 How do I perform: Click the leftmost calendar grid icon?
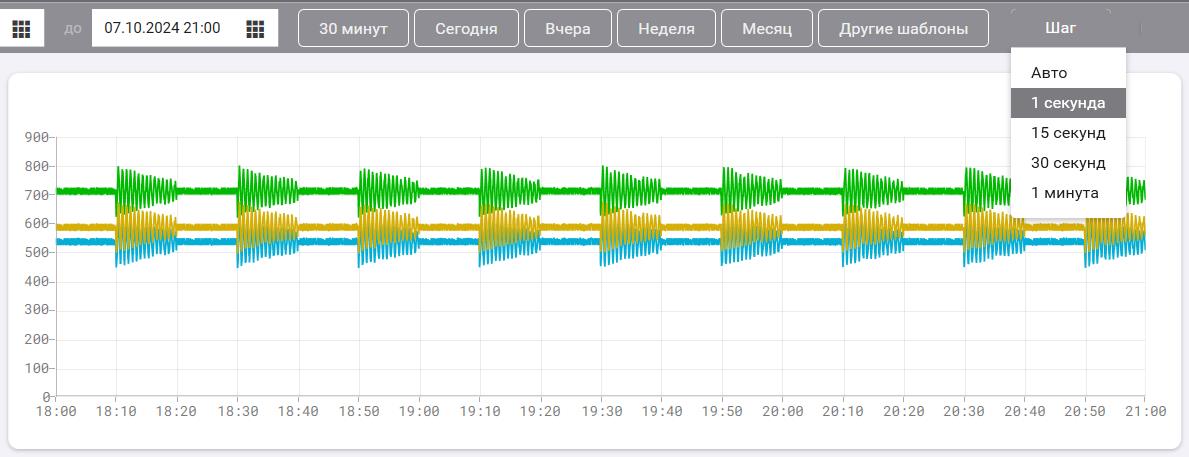pyautogui.click(x=21, y=29)
